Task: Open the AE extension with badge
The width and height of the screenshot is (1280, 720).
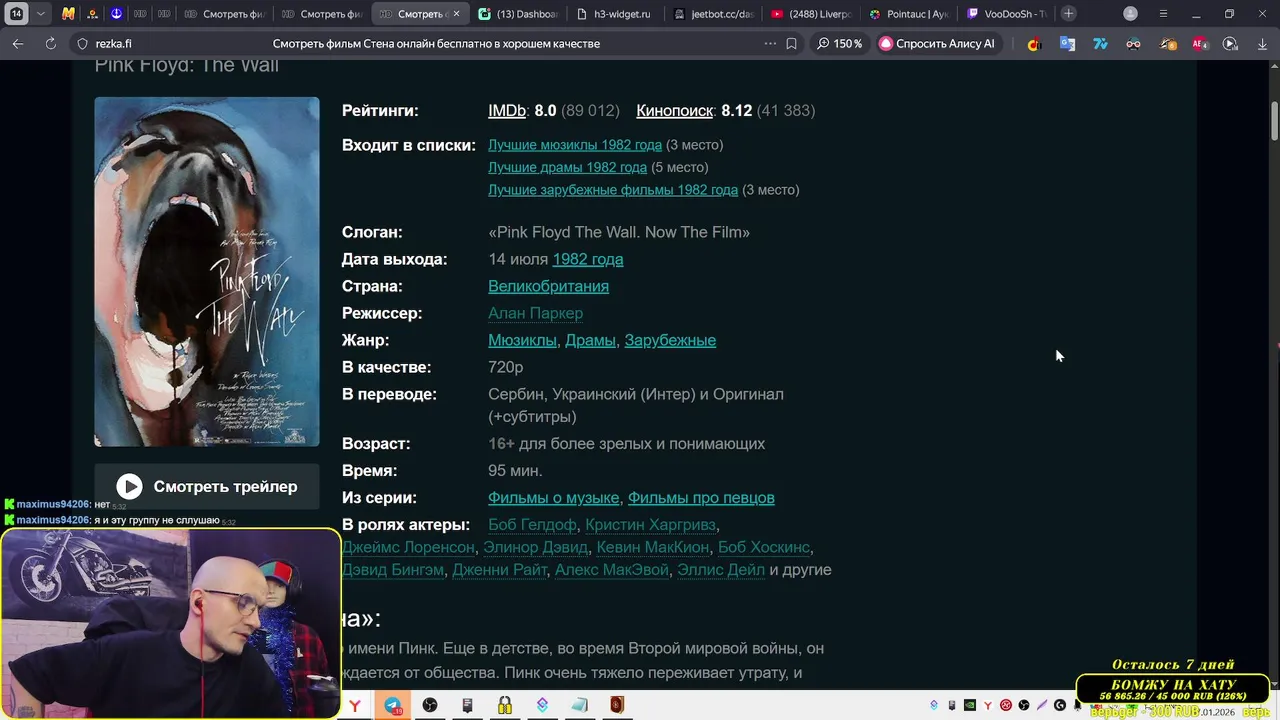Action: [x=1200, y=44]
